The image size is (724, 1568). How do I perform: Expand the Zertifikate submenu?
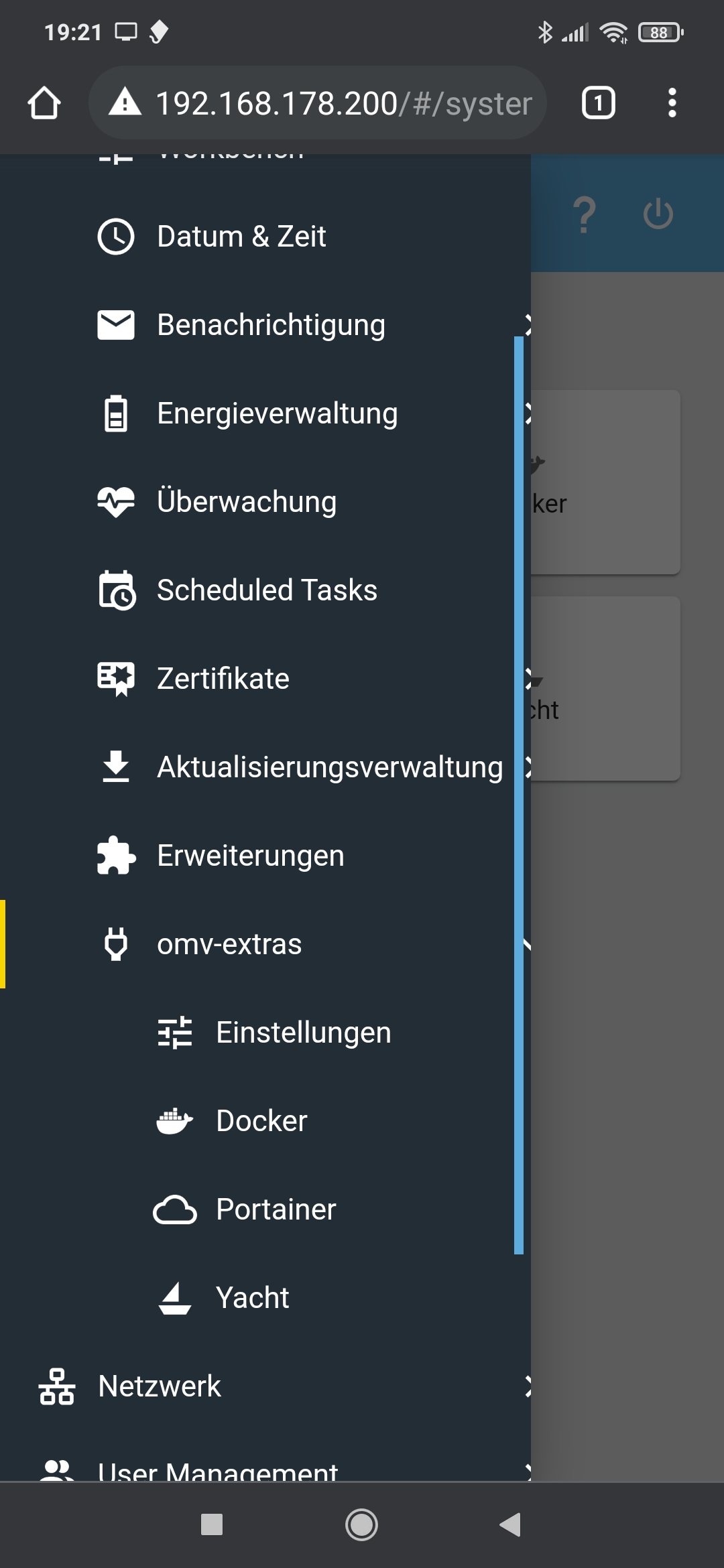(x=265, y=679)
